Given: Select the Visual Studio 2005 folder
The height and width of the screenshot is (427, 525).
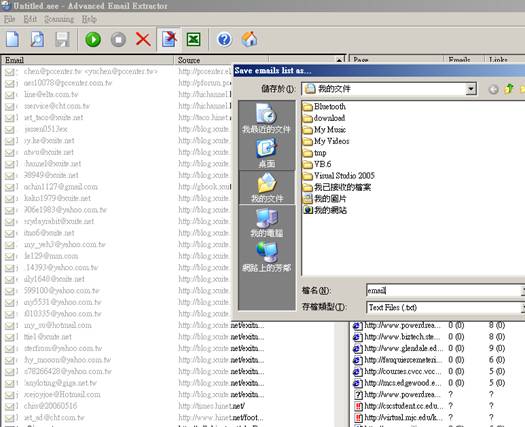Looking at the screenshot, I should 339,175.
